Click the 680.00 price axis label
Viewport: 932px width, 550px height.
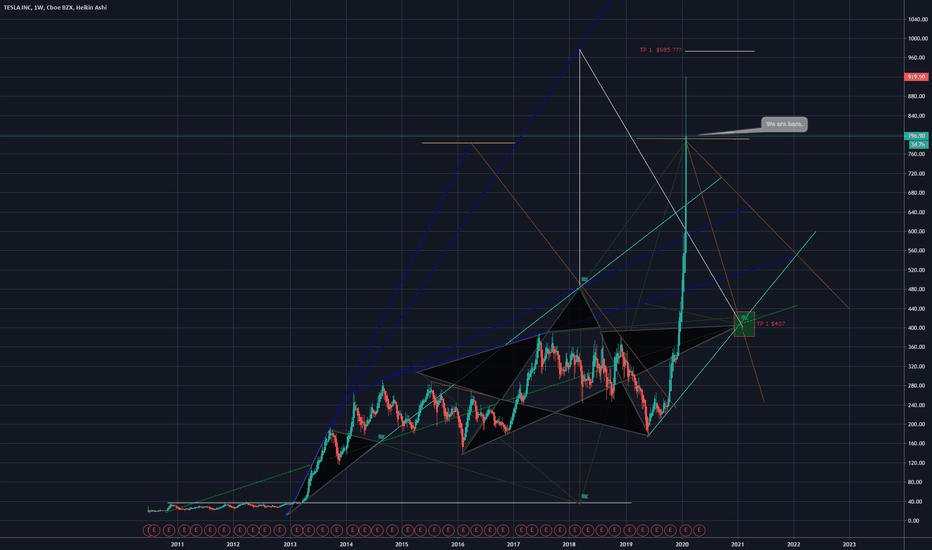tap(917, 193)
